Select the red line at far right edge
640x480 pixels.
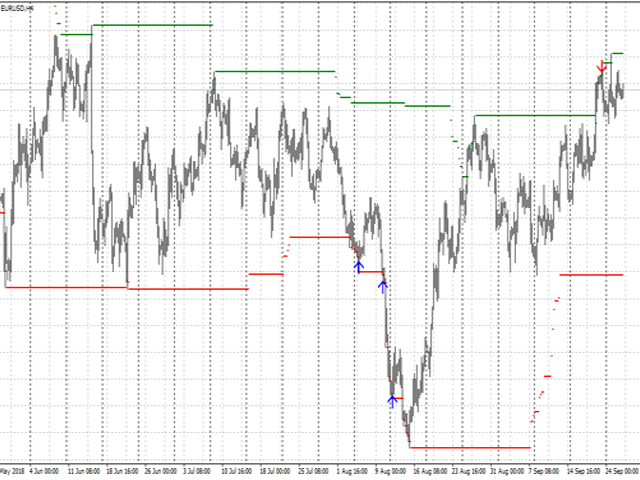(x=590, y=274)
